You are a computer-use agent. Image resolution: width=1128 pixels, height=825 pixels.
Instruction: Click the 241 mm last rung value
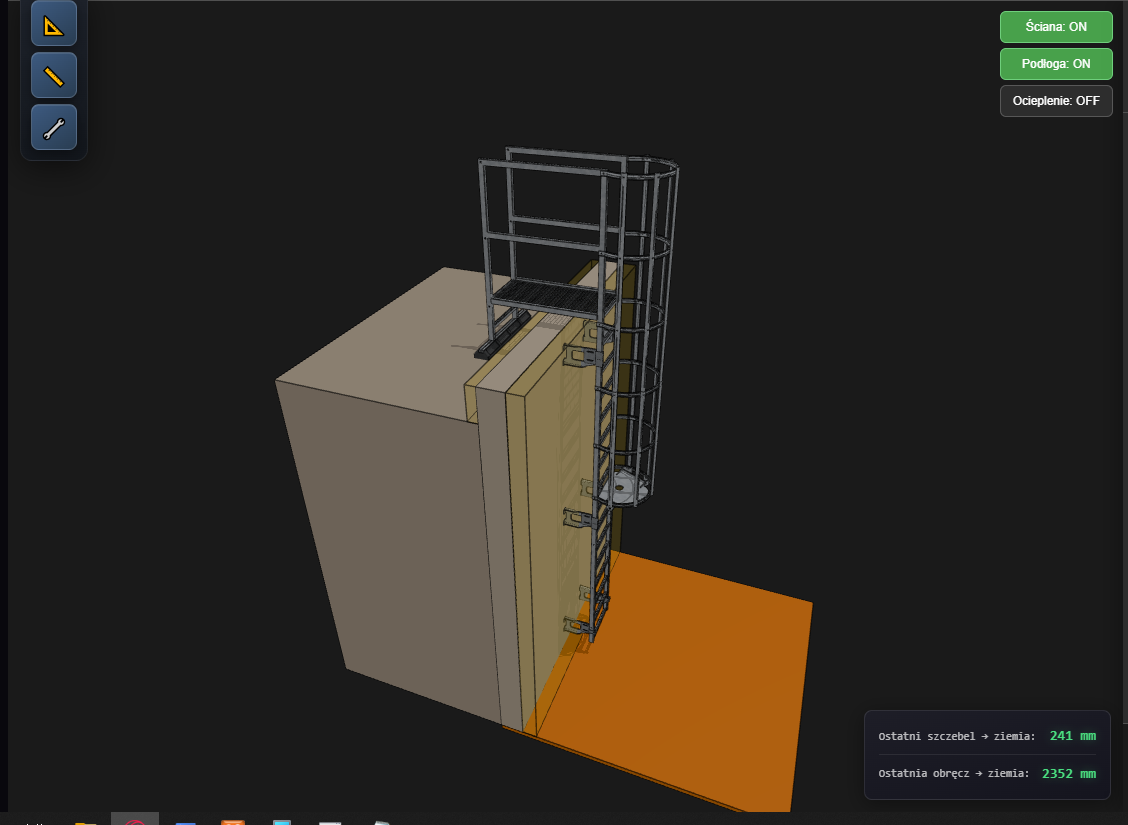pos(1073,736)
